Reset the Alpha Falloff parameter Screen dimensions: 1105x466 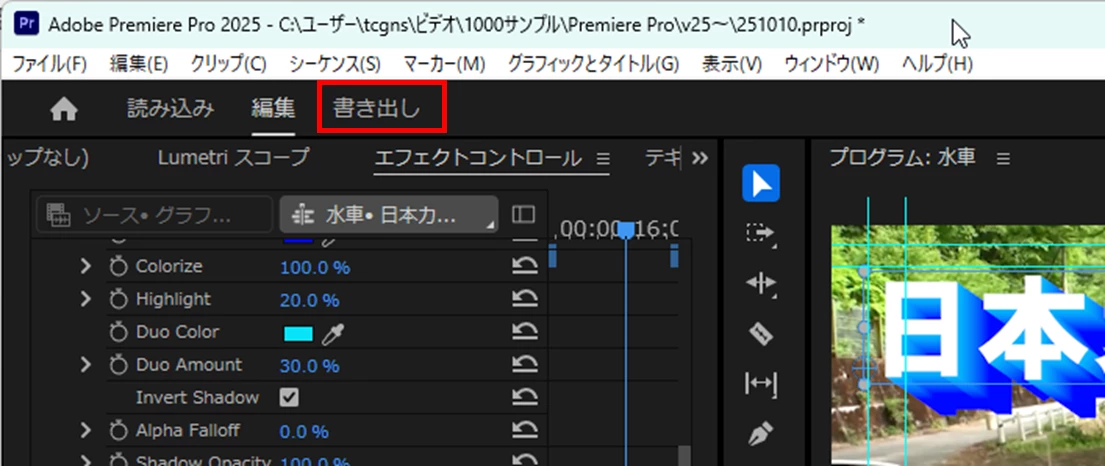(x=525, y=430)
